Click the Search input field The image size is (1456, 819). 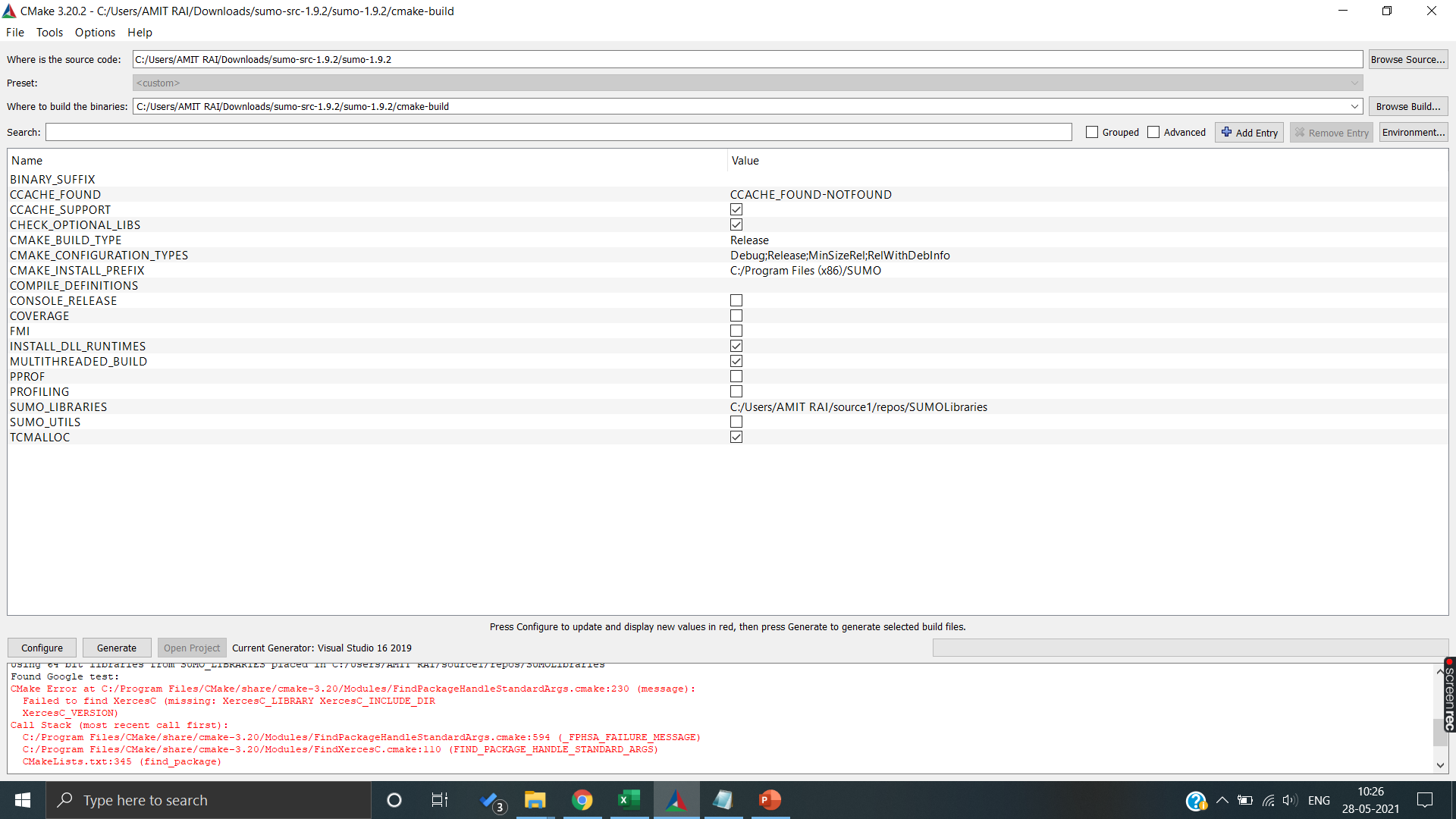558,132
